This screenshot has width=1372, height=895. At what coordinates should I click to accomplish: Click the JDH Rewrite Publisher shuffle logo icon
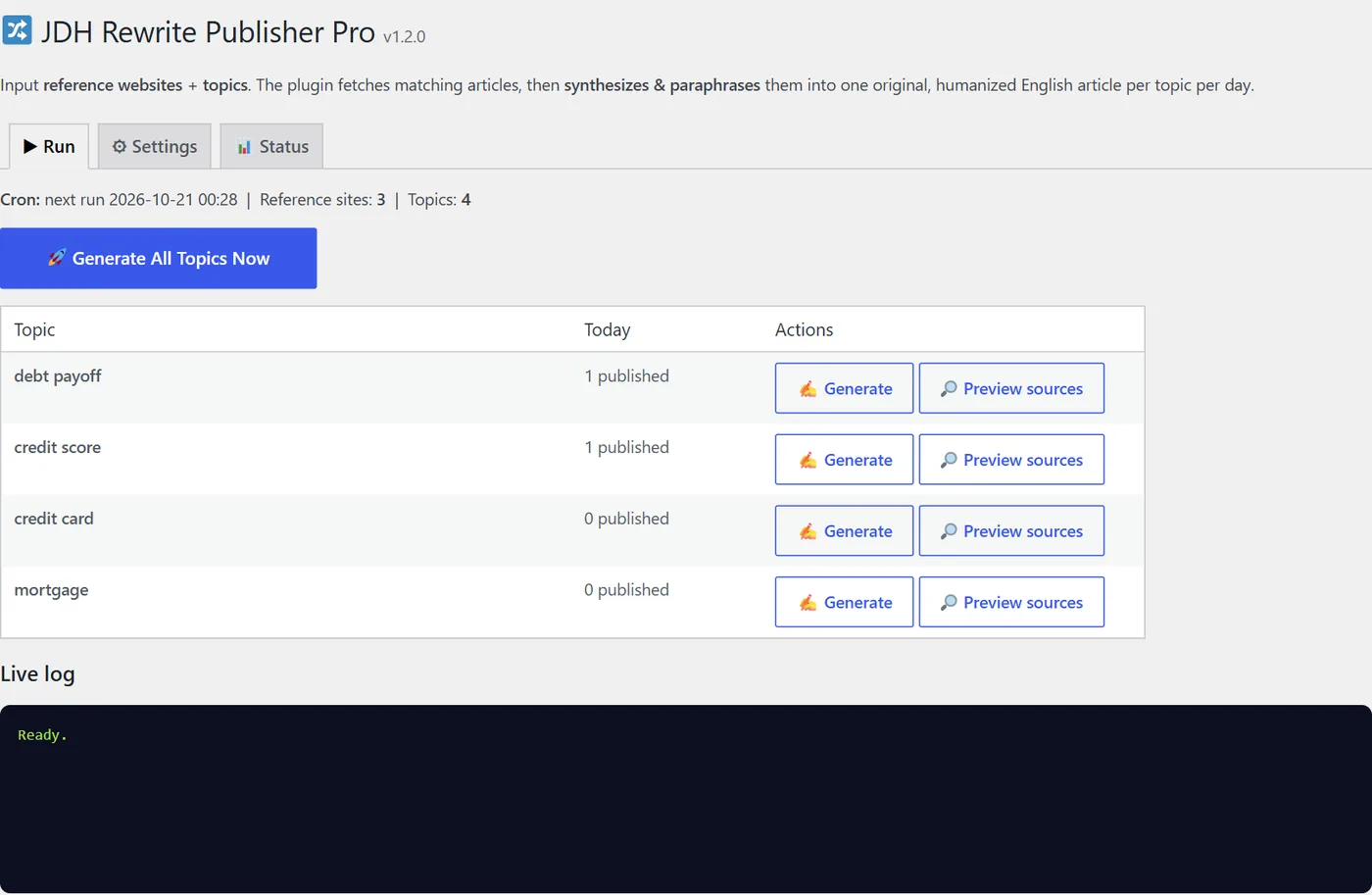click(17, 29)
